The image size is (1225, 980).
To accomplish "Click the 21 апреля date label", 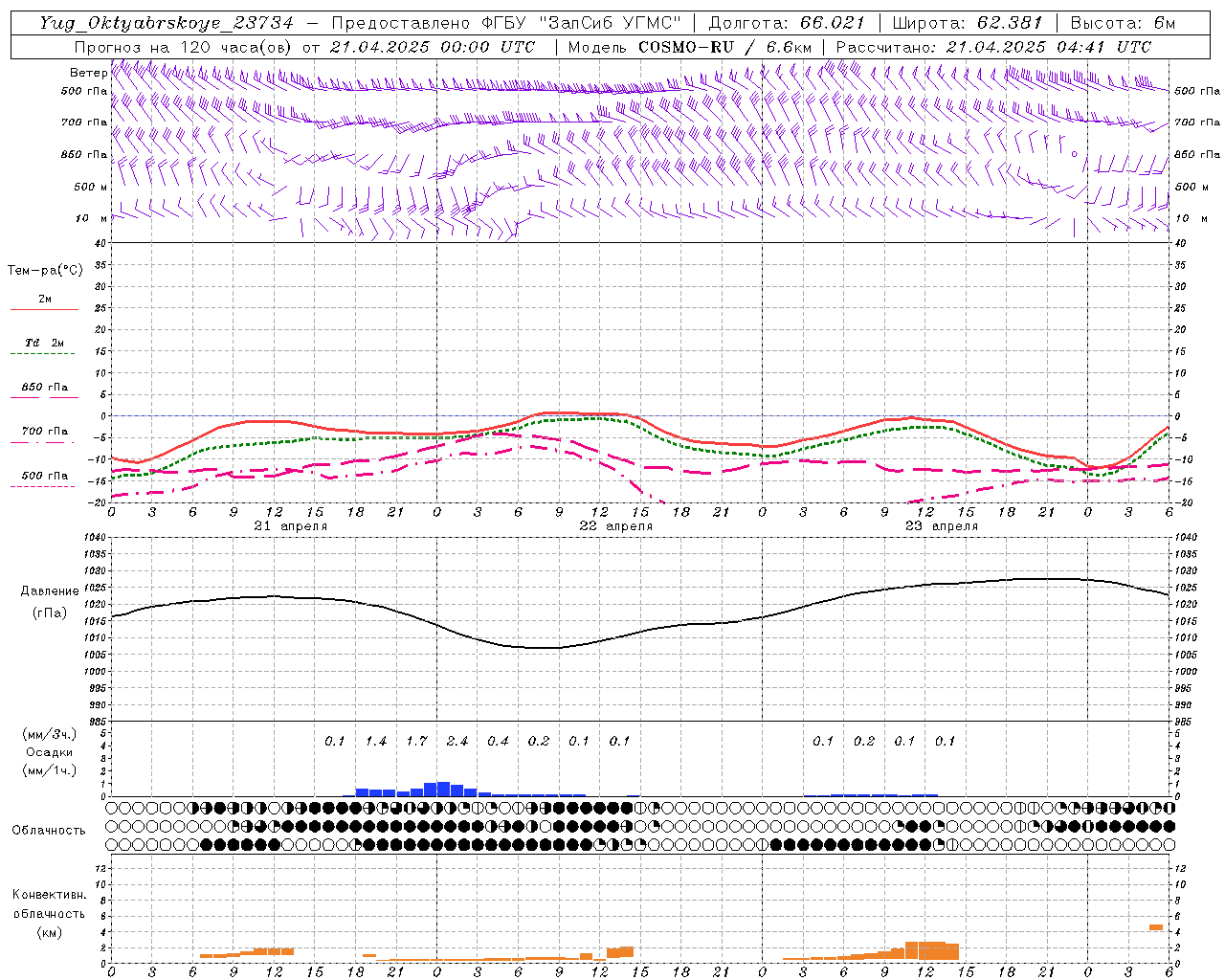I will click(x=290, y=526).
